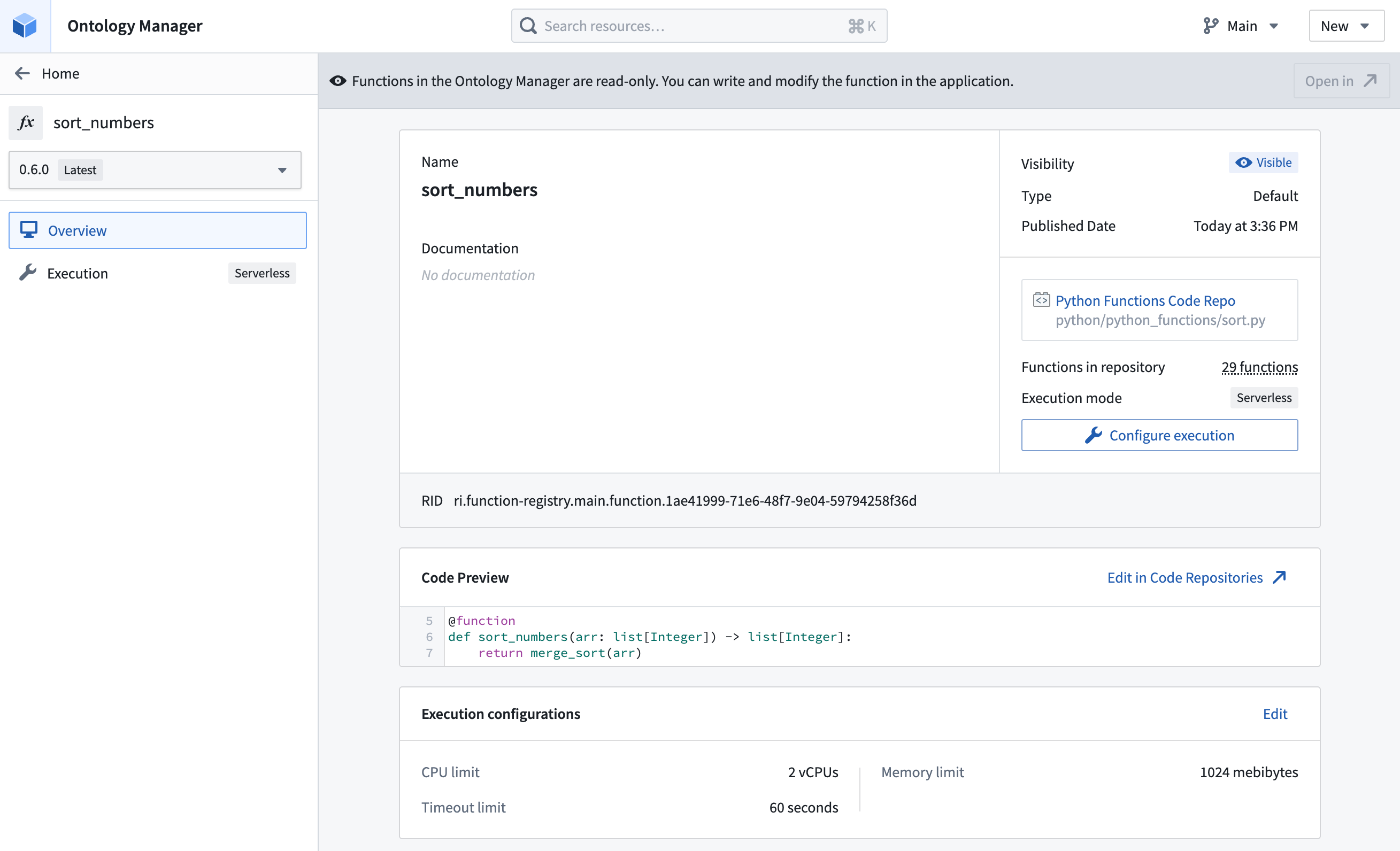Open the New dropdown menu
This screenshot has height=851, width=1400.
point(1345,26)
